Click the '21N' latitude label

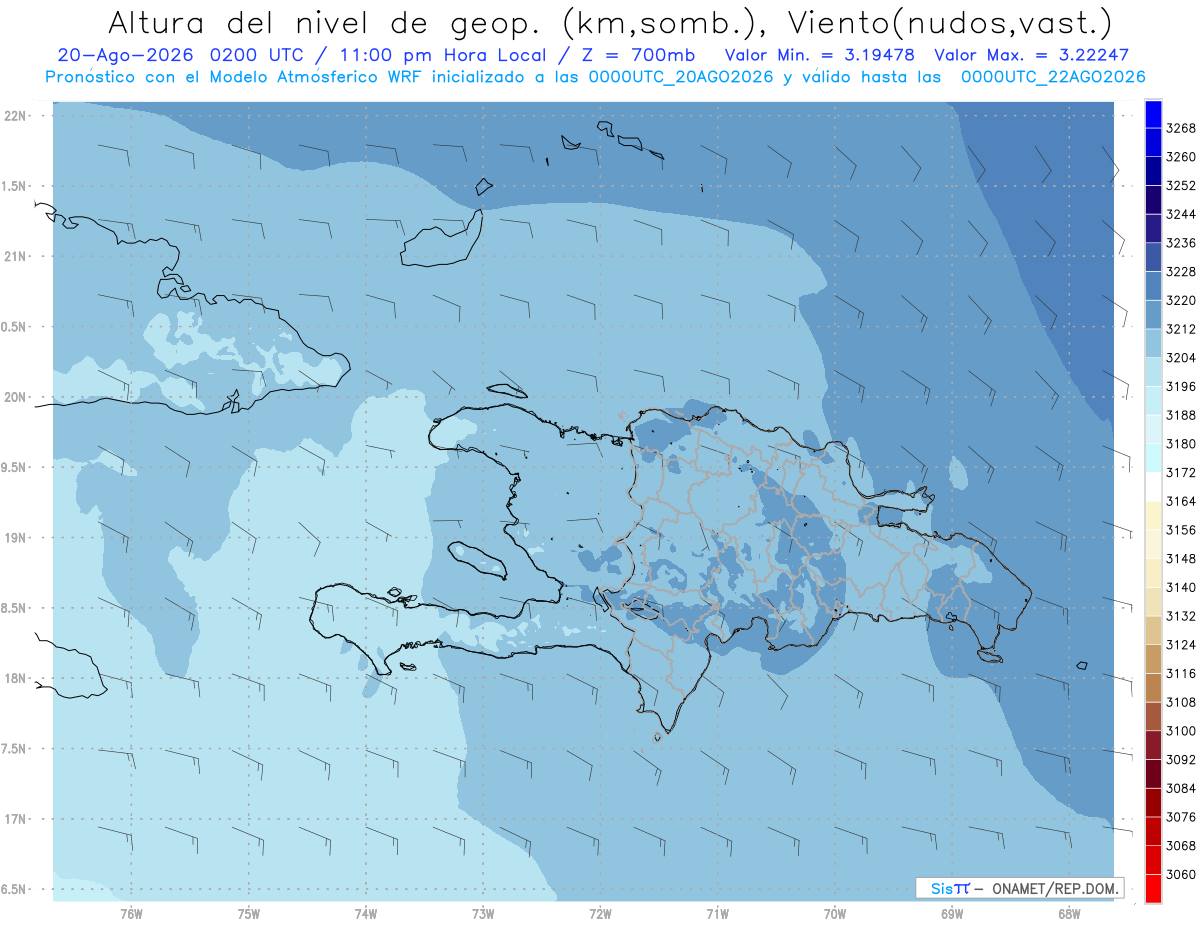click(16, 257)
